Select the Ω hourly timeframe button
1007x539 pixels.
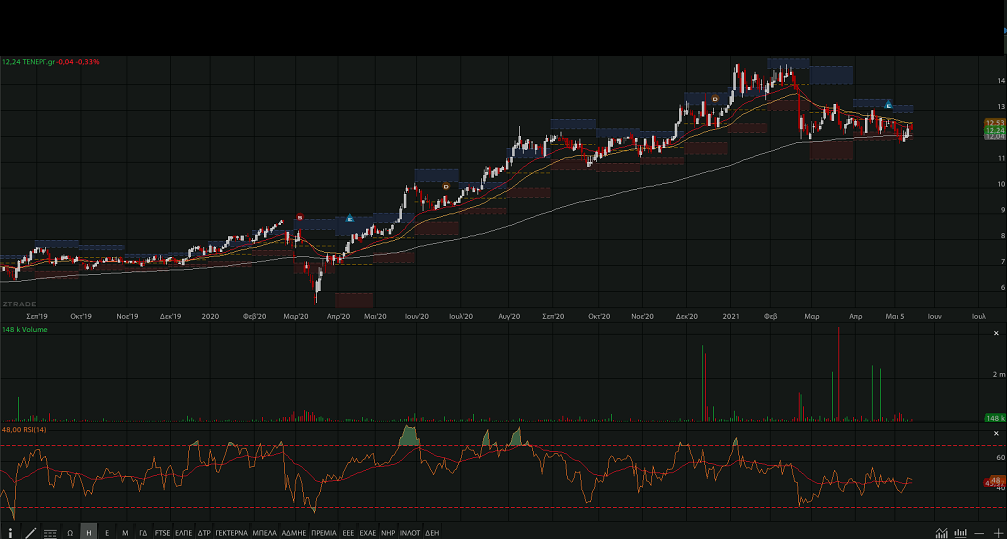(70, 533)
